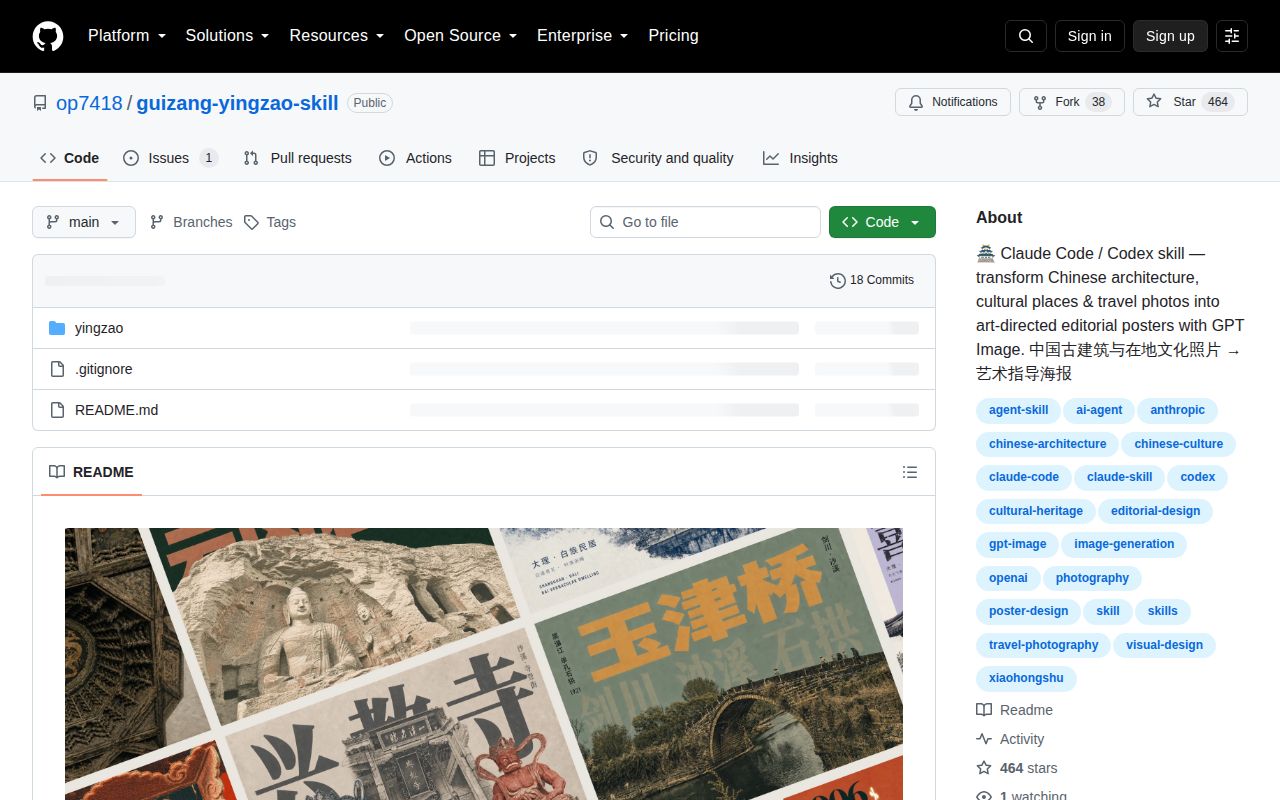
Task: Select the xiaohongshu topic tag
Action: [x=1026, y=678]
